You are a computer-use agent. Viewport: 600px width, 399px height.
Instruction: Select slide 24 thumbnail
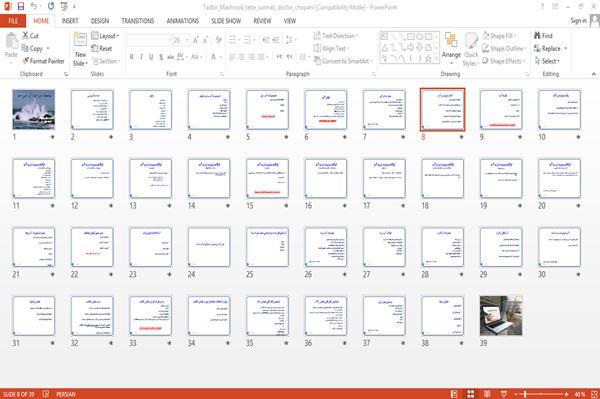point(209,248)
